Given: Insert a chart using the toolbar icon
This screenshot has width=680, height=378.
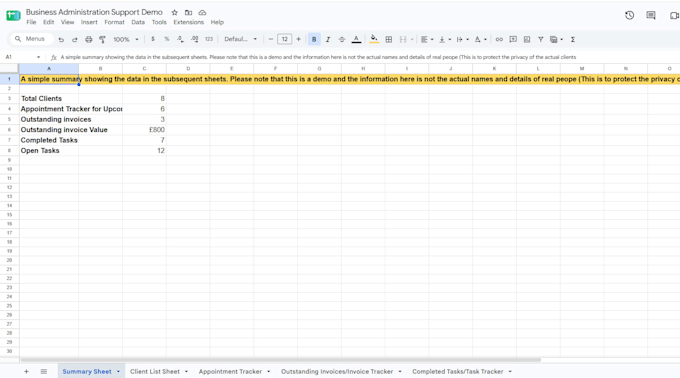Looking at the screenshot, I should [527, 39].
